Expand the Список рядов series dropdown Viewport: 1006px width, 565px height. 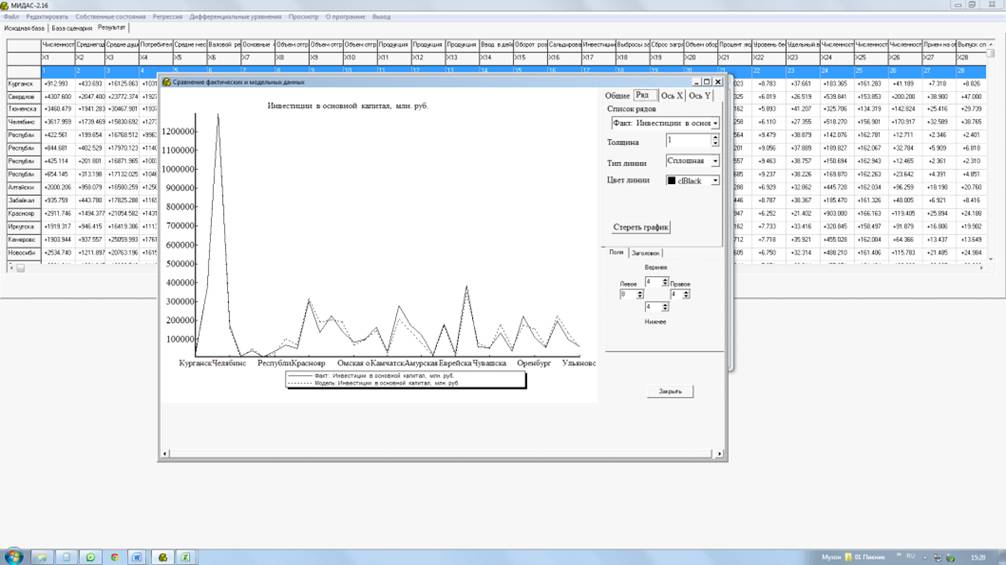(x=715, y=123)
